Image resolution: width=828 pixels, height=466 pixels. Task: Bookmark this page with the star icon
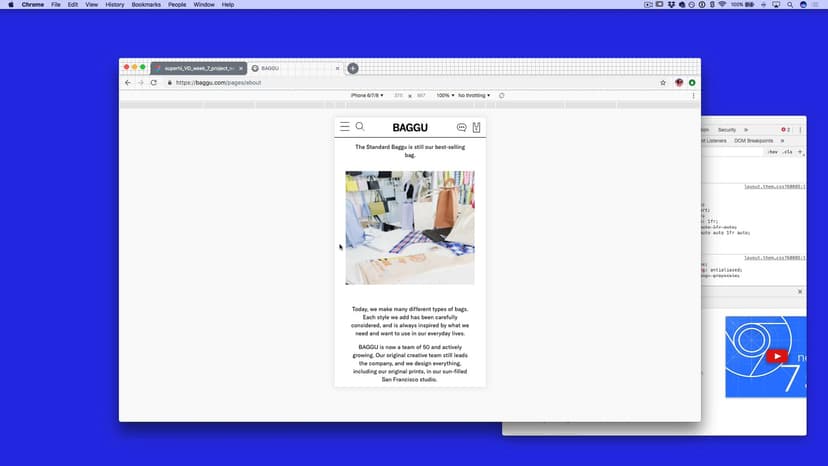click(x=663, y=83)
